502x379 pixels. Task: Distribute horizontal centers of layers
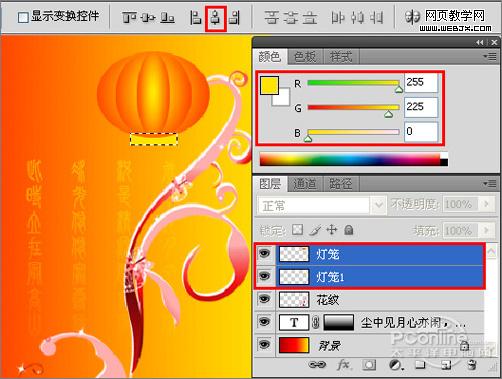[x=357, y=17]
